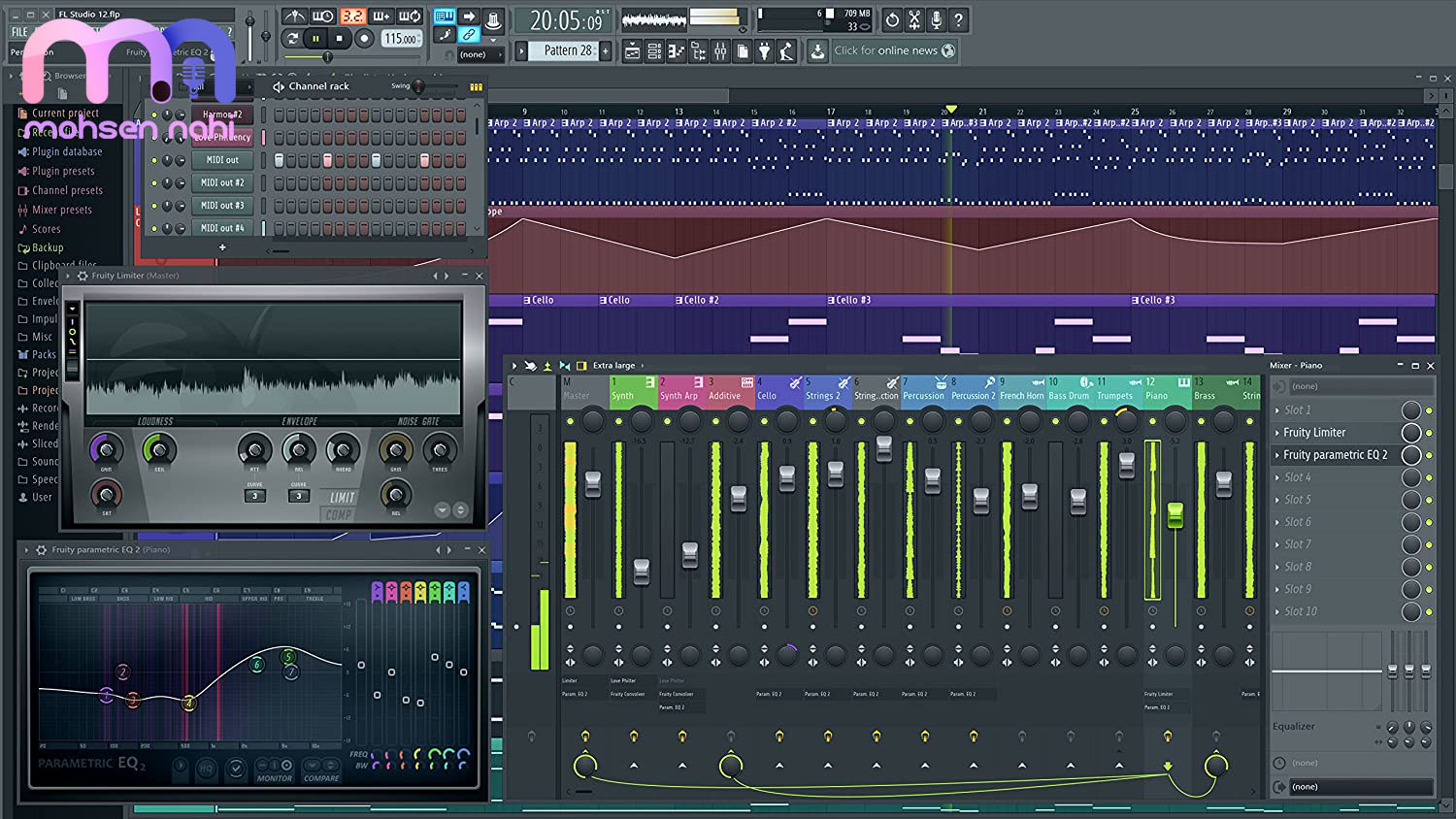Toggle mute LED of MIDI out #3 channel
The image size is (1456, 819).
[x=153, y=206]
